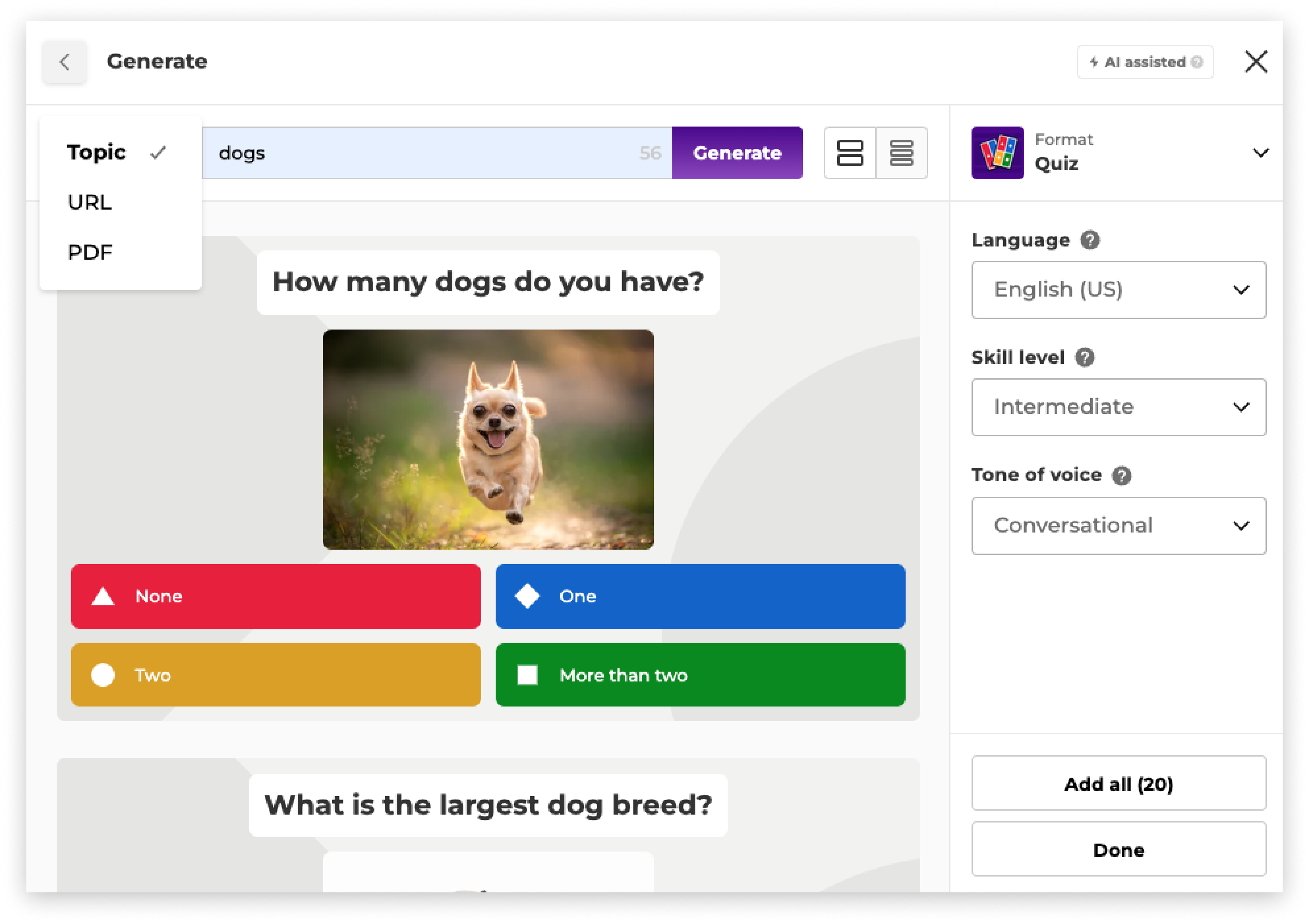
Task: Click the Skill level help question mark icon
Action: click(1085, 357)
